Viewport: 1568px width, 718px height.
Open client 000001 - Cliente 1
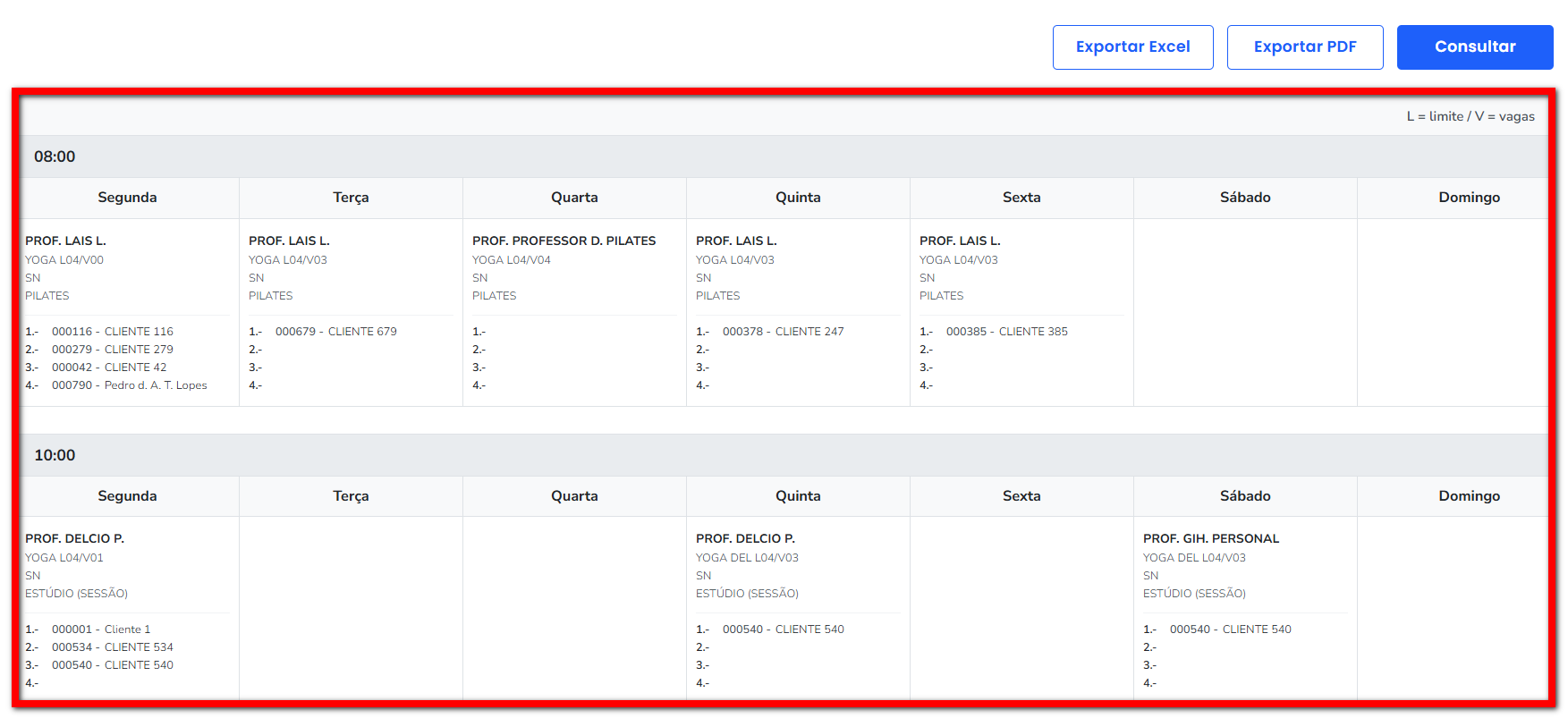click(x=101, y=629)
